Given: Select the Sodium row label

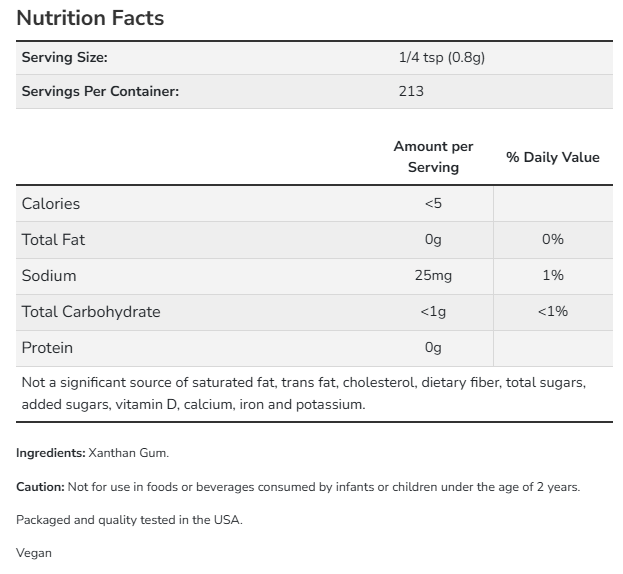Looking at the screenshot, I should [49, 275].
